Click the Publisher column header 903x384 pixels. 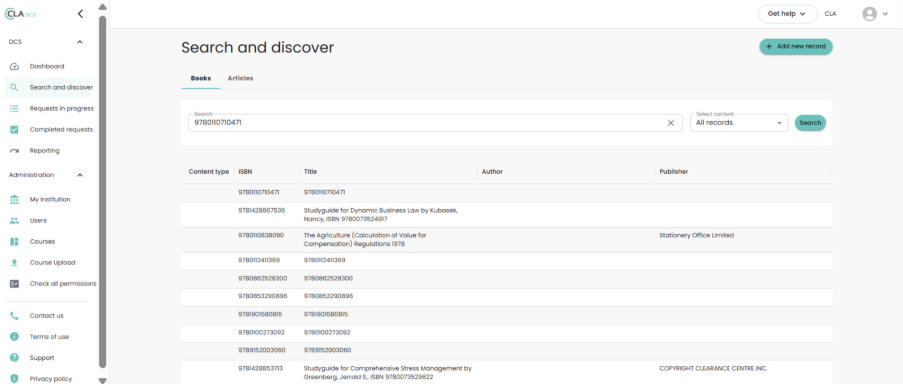coord(674,172)
